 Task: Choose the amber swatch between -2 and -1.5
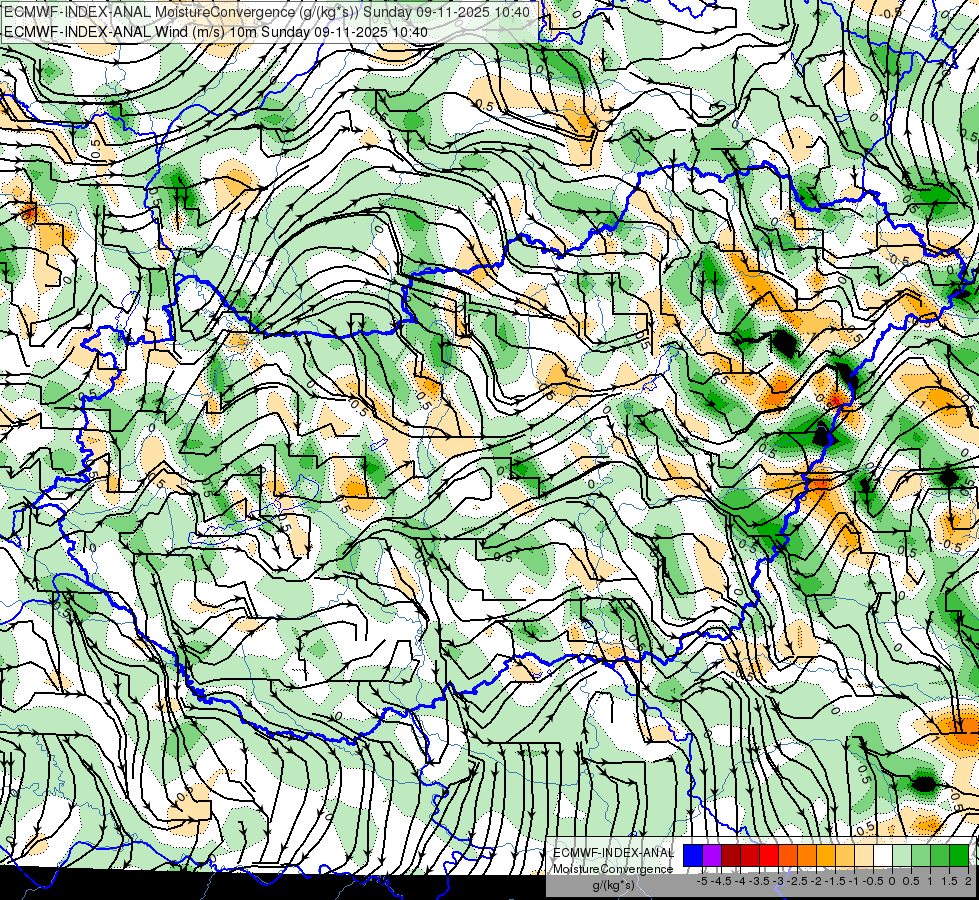point(825,856)
